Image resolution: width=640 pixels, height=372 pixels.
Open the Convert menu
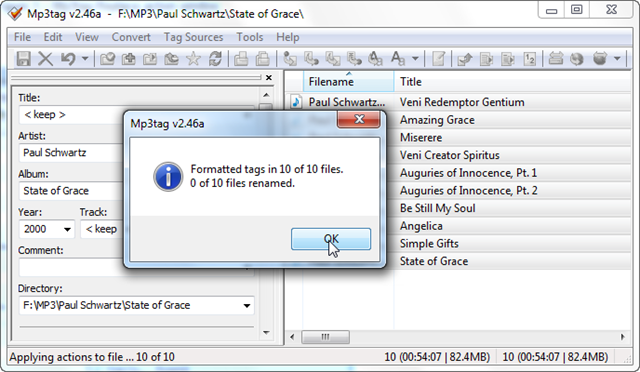pyautogui.click(x=131, y=37)
